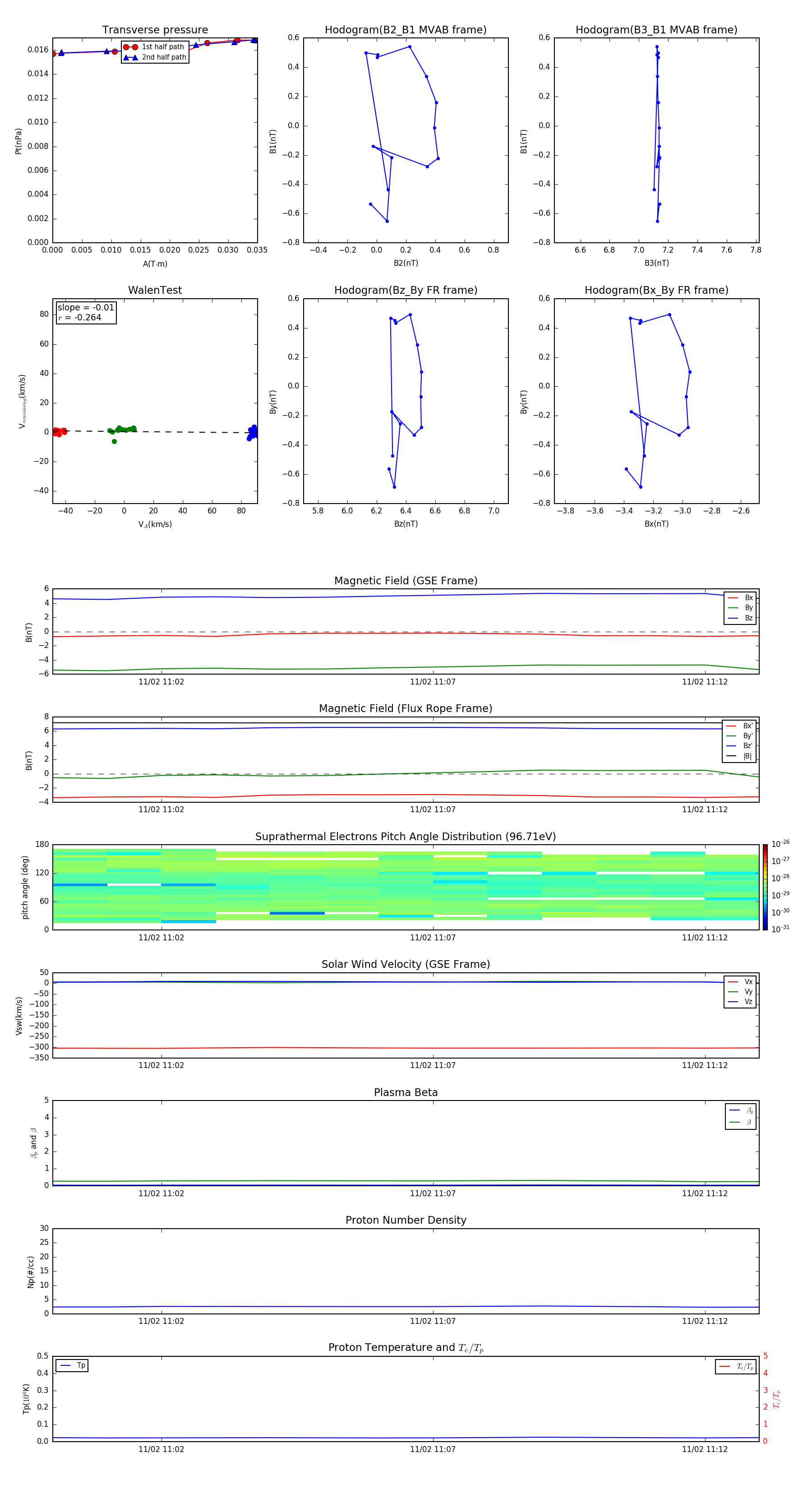Click "11/02 11:07" under Proton Temperature panel
Screen dimensions: 812x1489
[433, 1449]
